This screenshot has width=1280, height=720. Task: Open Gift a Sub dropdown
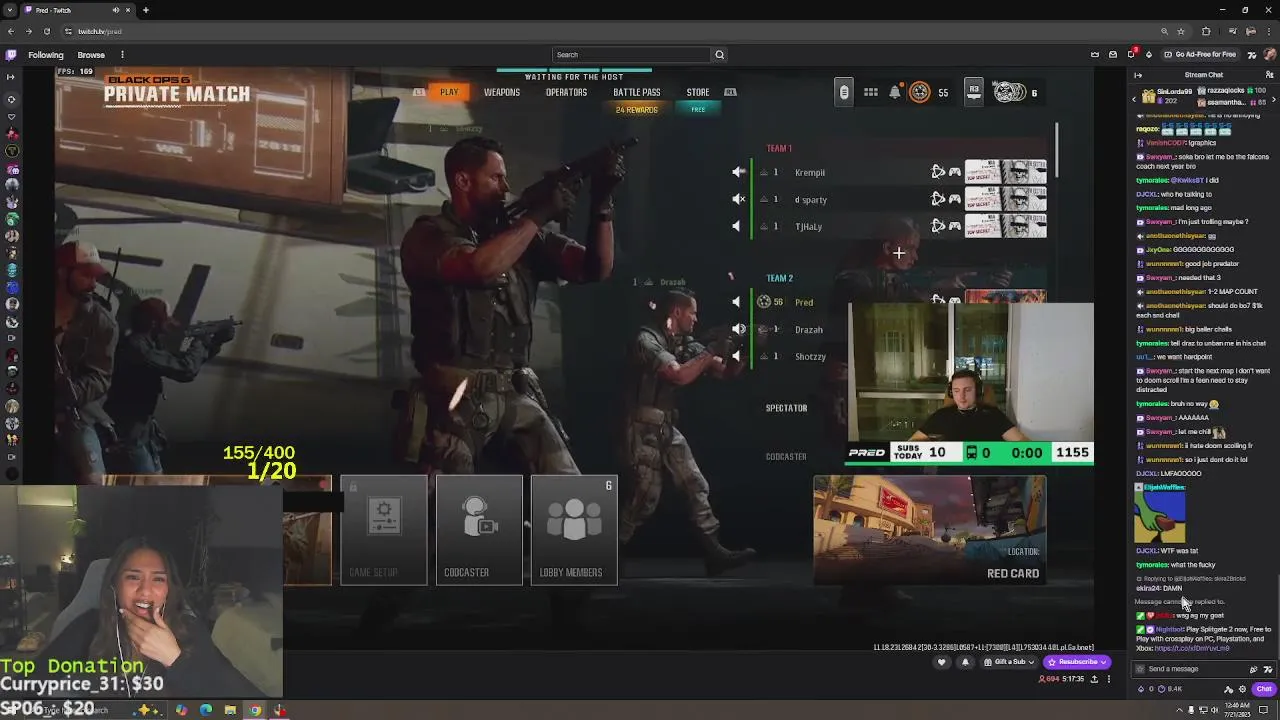click(x=1009, y=662)
